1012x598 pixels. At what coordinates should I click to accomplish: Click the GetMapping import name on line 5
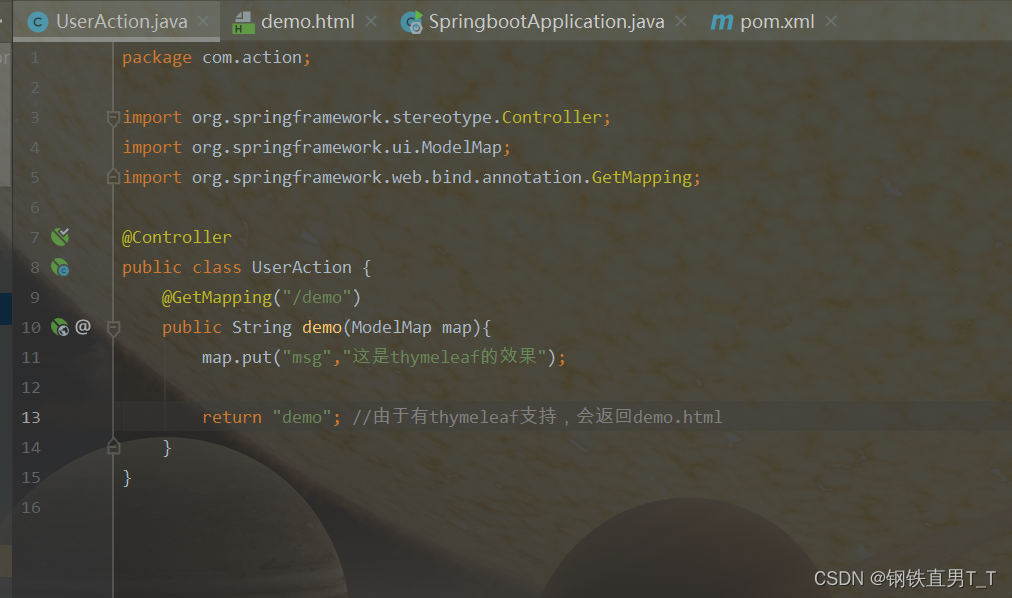tap(642, 177)
